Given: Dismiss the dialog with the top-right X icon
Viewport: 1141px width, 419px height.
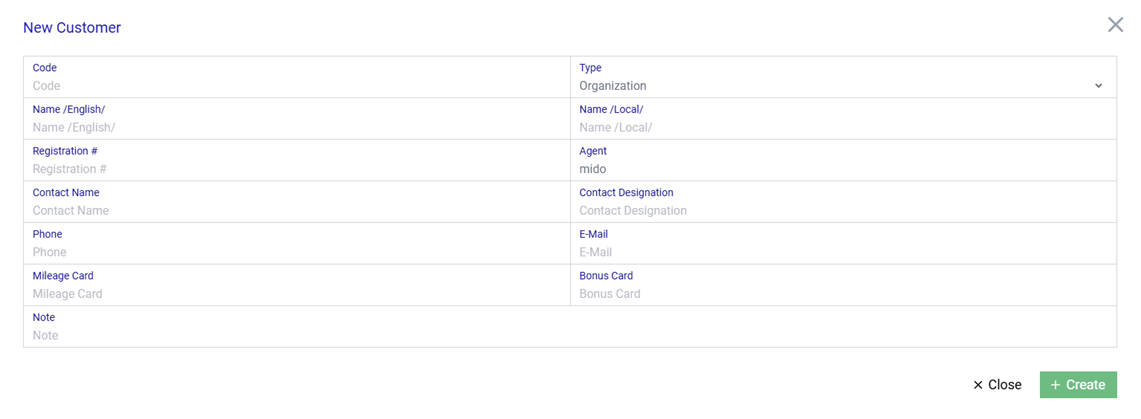Looking at the screenshot, I should point(1115,25).
